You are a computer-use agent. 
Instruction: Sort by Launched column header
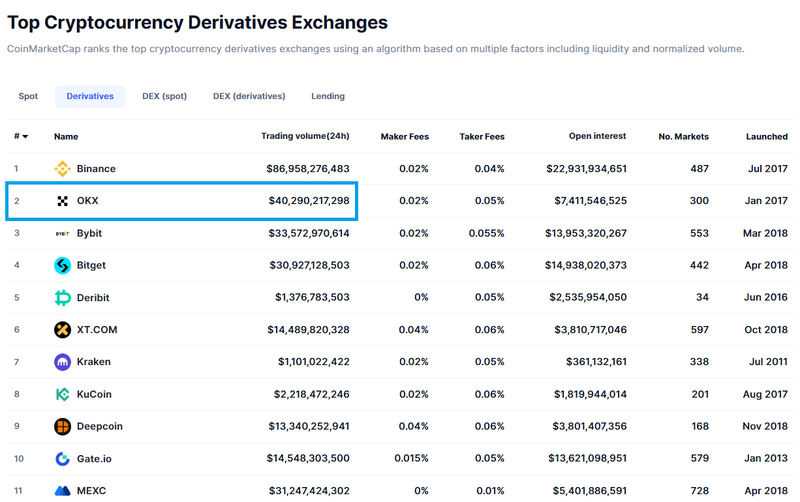767,136
